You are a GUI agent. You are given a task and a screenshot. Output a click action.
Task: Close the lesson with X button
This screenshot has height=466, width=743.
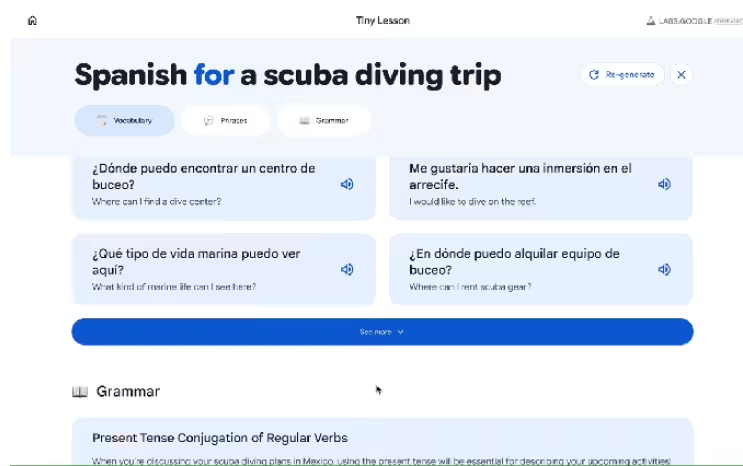(681, 75)
